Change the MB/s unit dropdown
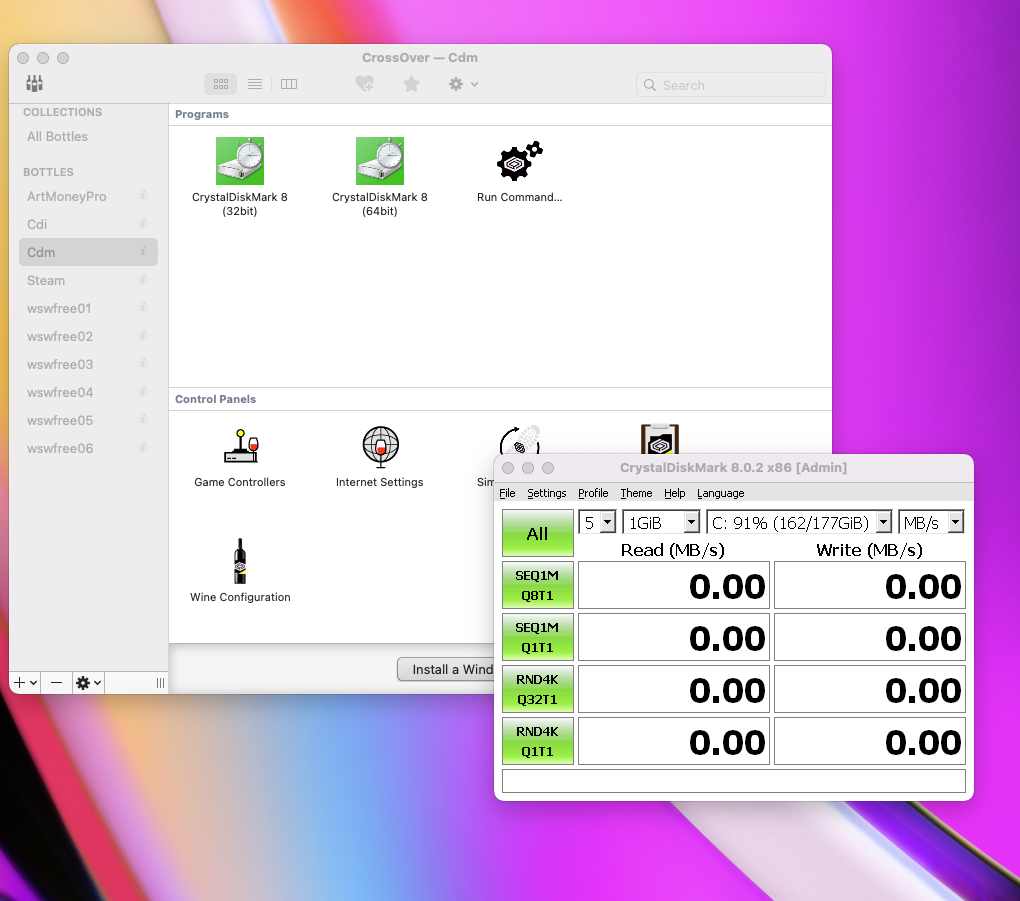This screenshot has height=901, width=1020. 931,521
